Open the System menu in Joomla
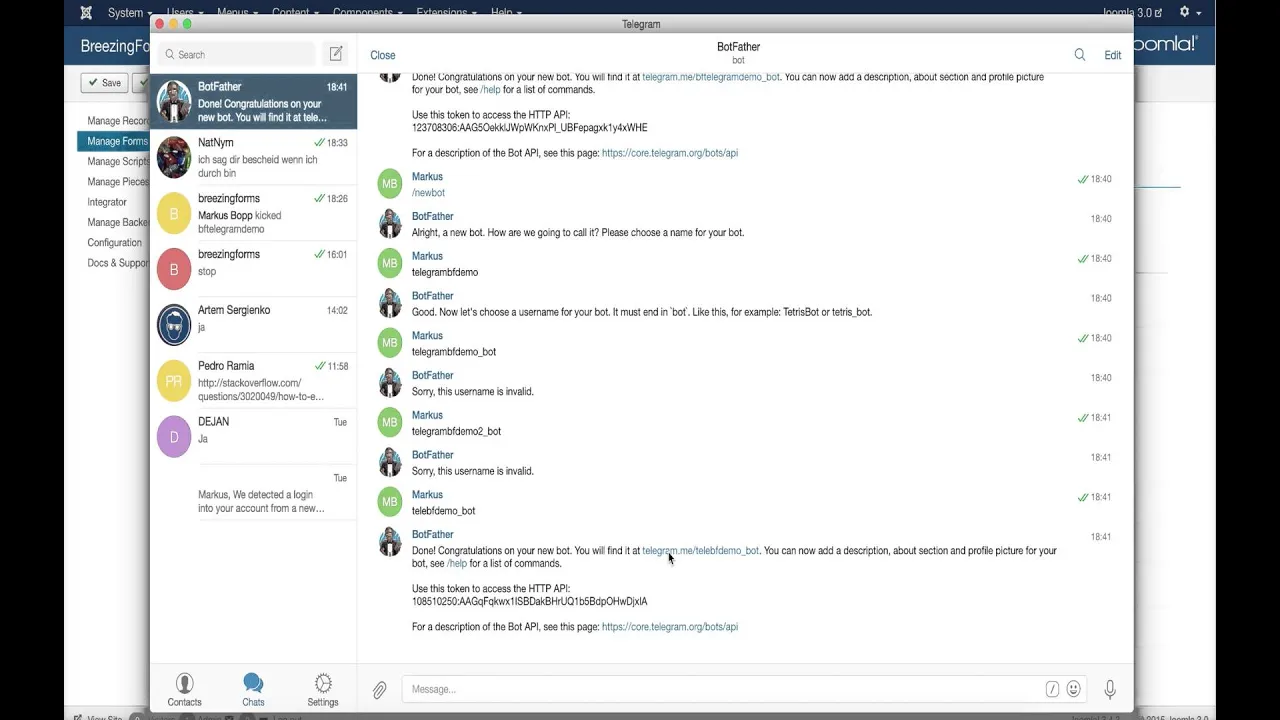Image resolution: width=1280 pixels, height=720 pixels. (x=129, y=12)
